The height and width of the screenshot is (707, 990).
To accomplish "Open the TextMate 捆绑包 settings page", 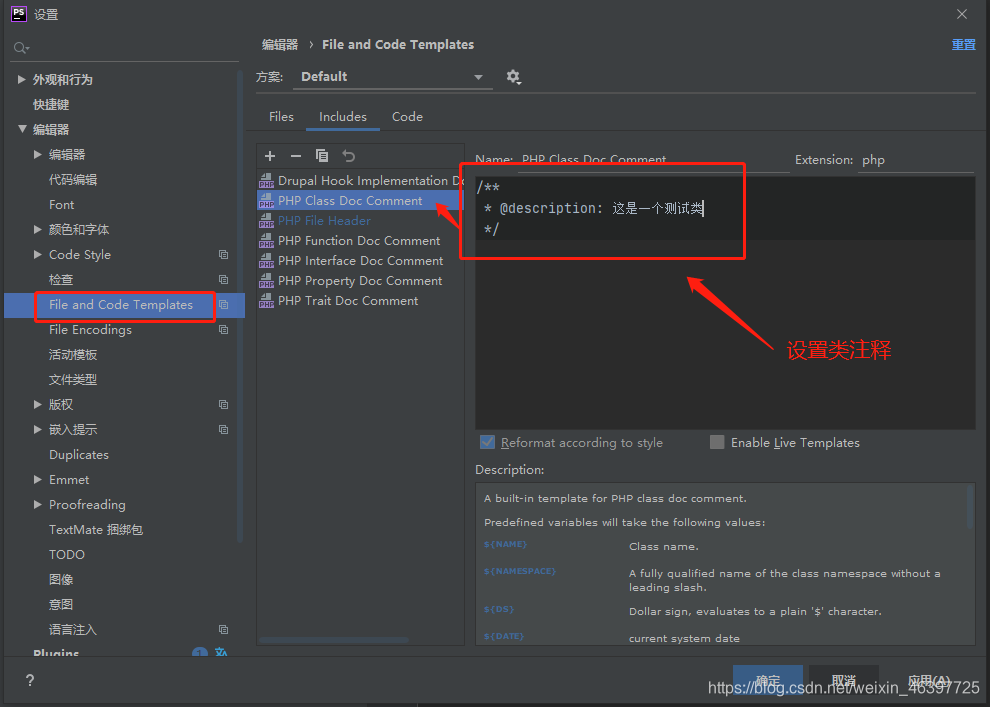I will (x=95, y=530).
